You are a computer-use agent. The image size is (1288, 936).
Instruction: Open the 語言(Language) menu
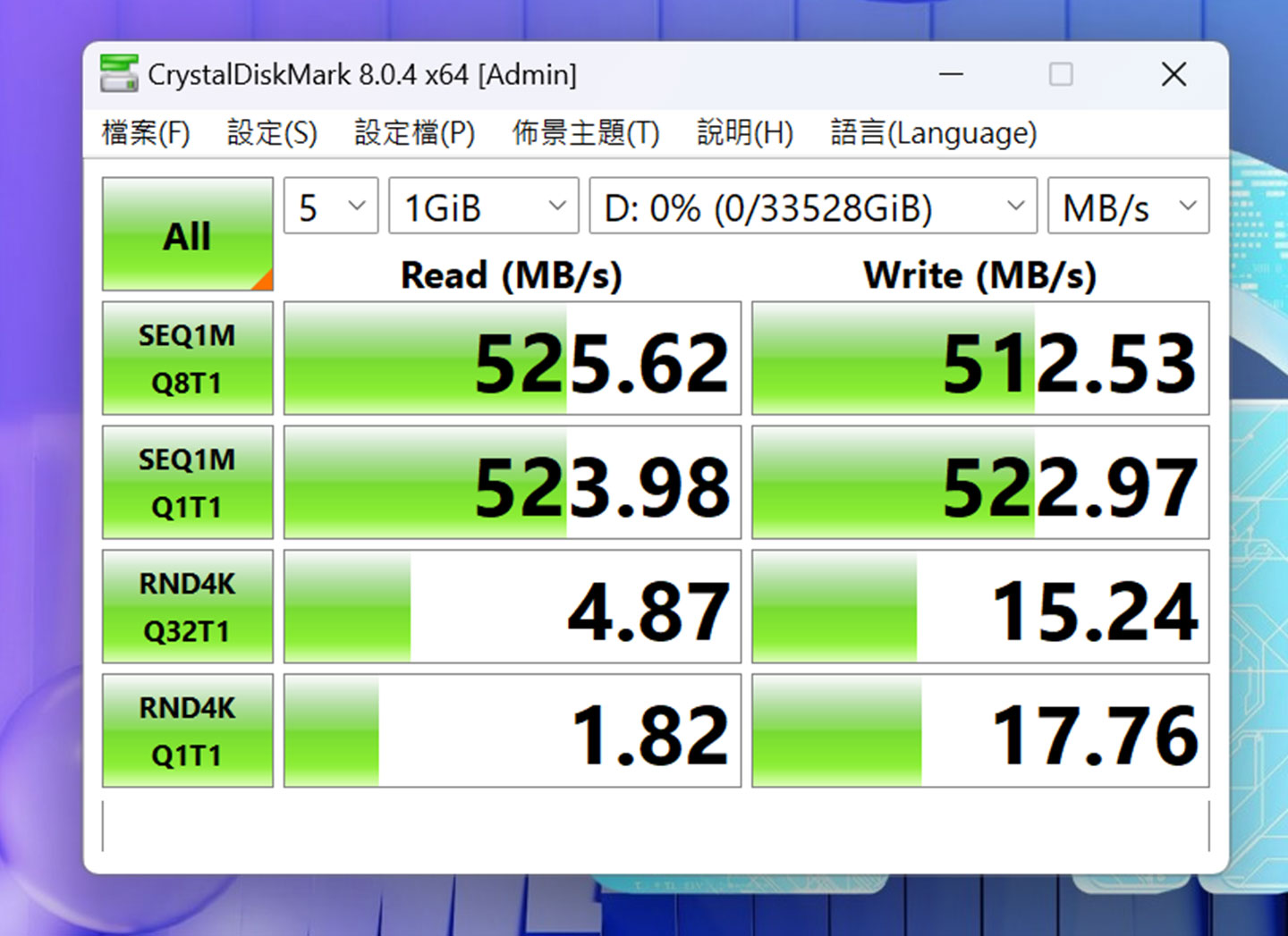pos(932,132)
